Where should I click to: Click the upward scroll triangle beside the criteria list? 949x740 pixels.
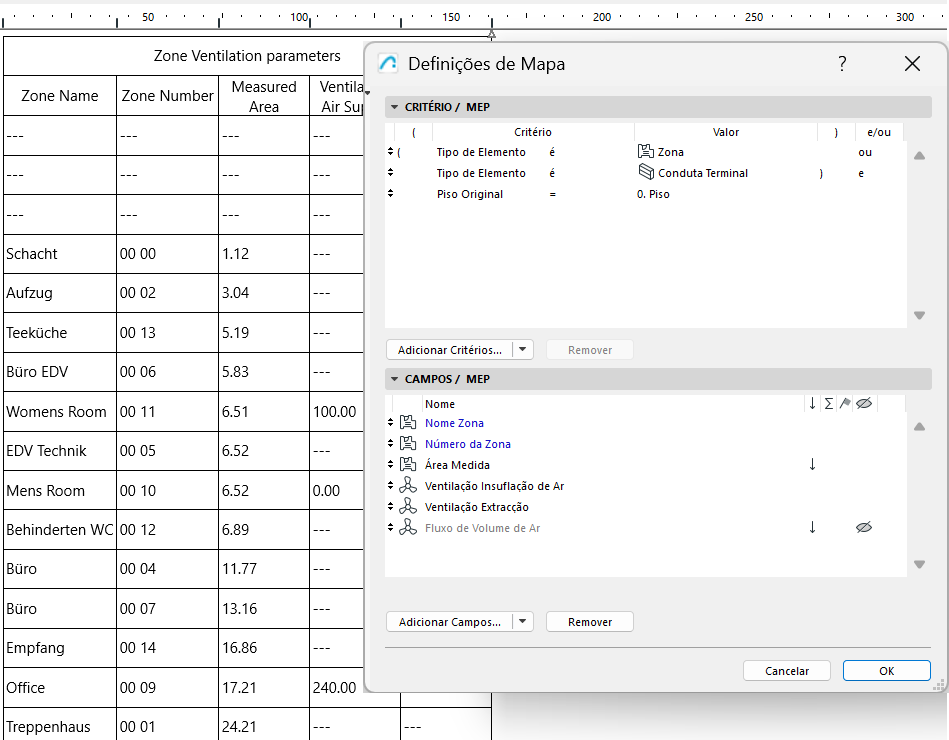click(919, 155)
